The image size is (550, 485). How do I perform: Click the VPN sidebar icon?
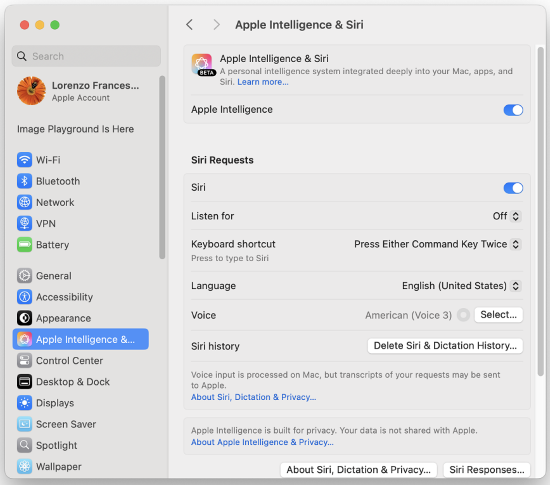(24, 223)
